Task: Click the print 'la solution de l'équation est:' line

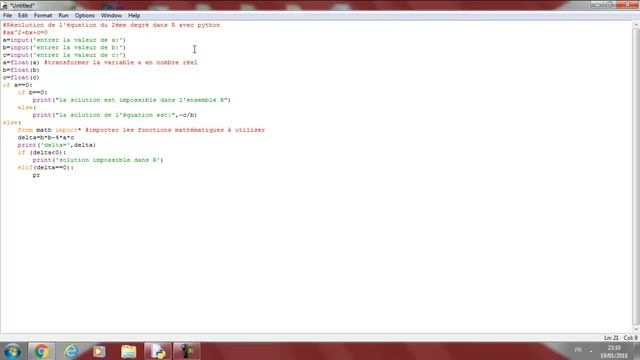Action: click(x=115, y=115)
